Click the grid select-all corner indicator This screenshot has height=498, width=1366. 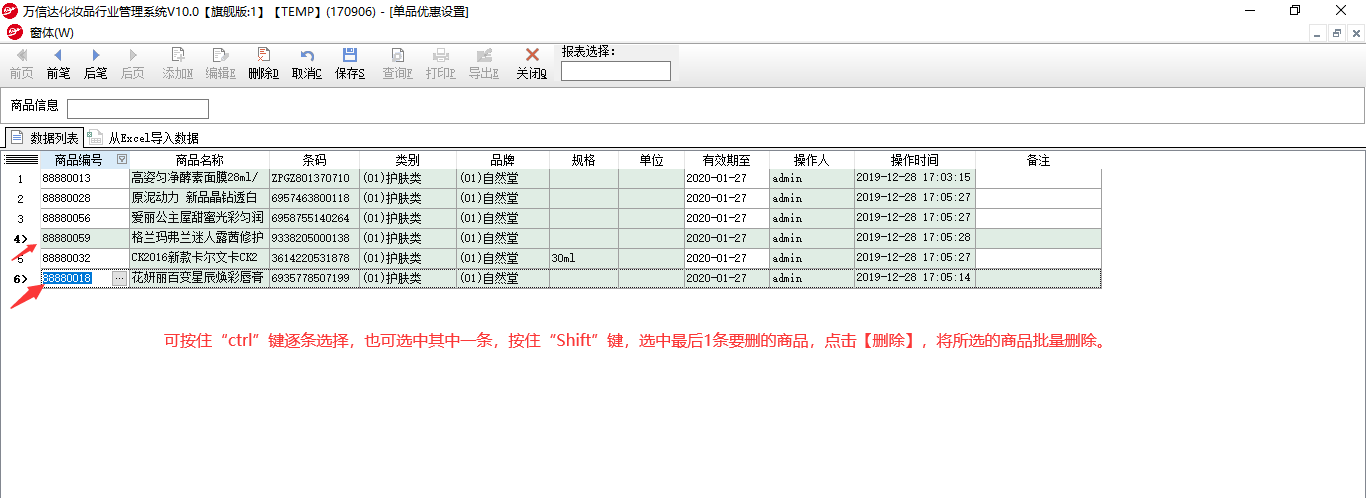(21, 160)
